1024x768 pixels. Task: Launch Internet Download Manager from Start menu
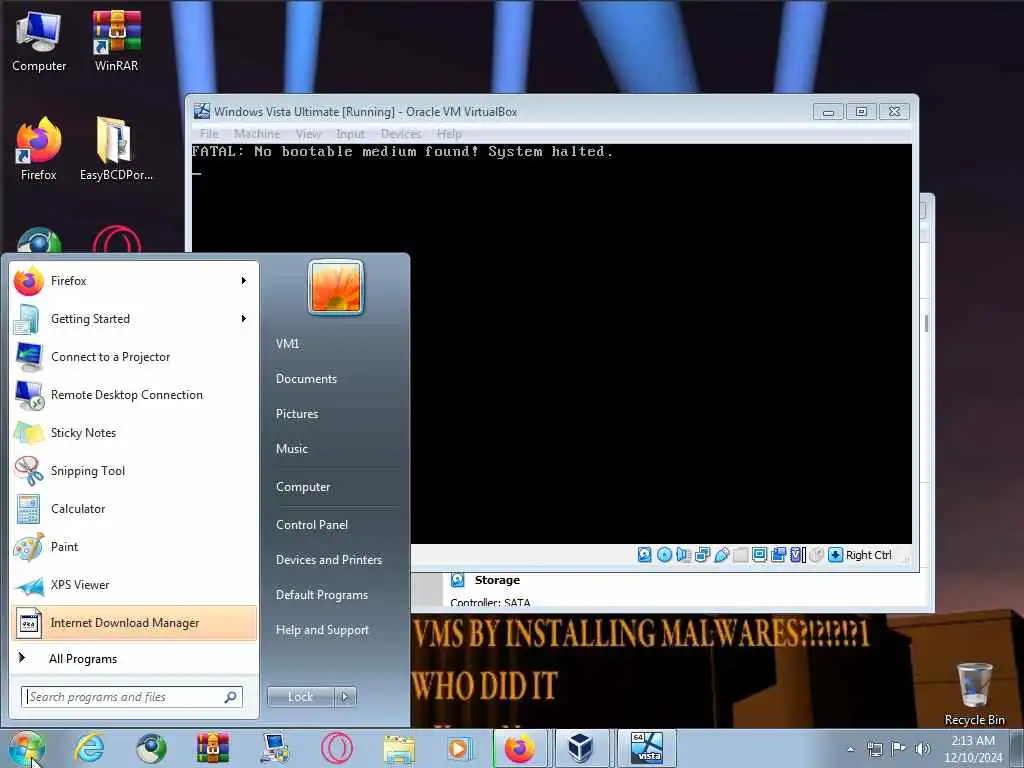(x=135, y=623)
